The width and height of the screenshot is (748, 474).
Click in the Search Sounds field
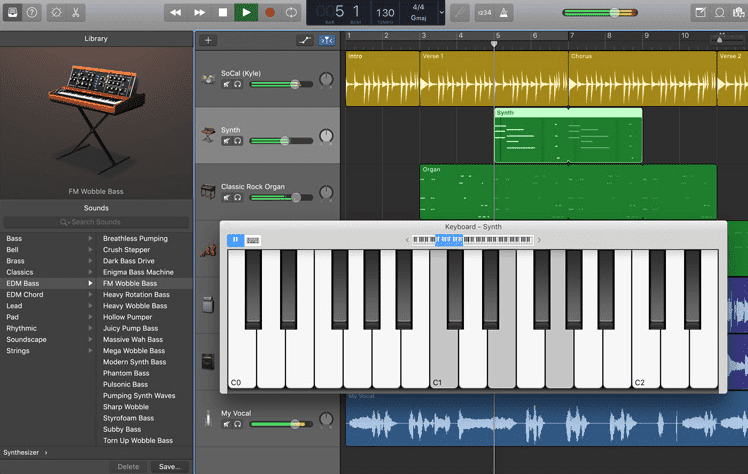pyautogui.click(x=96, y=222)
